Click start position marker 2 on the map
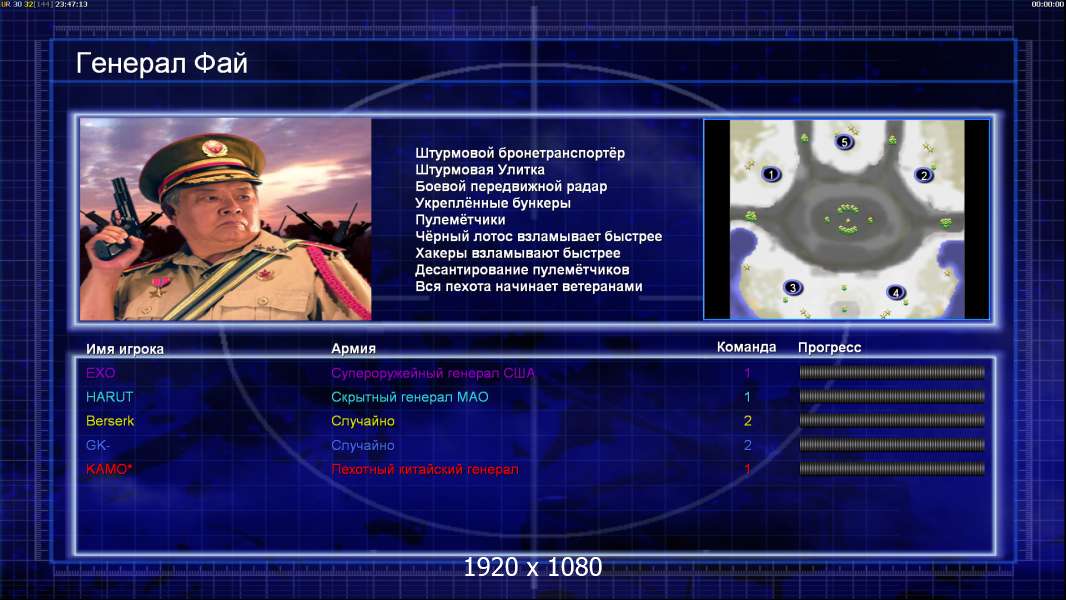The height and width of the screenshot is (600, 1066). [x=923, y=175]
